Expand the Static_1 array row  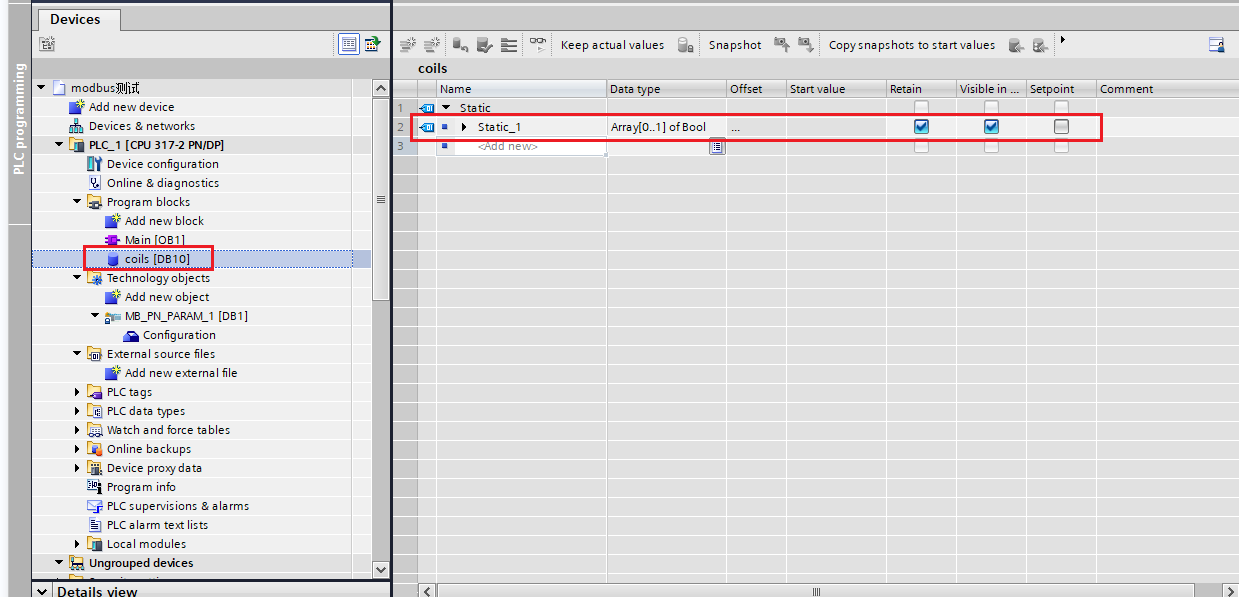click(x=464, y=127)
